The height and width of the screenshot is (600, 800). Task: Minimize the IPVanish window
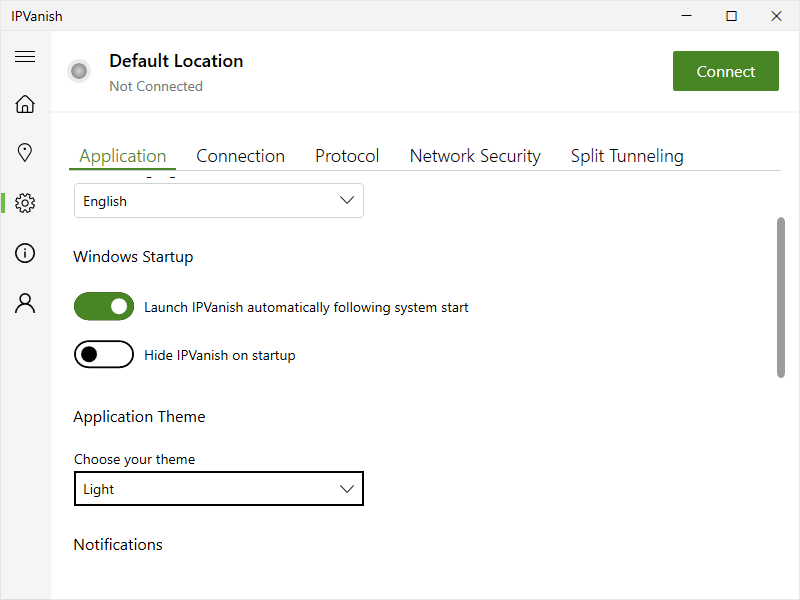point(686,16)
